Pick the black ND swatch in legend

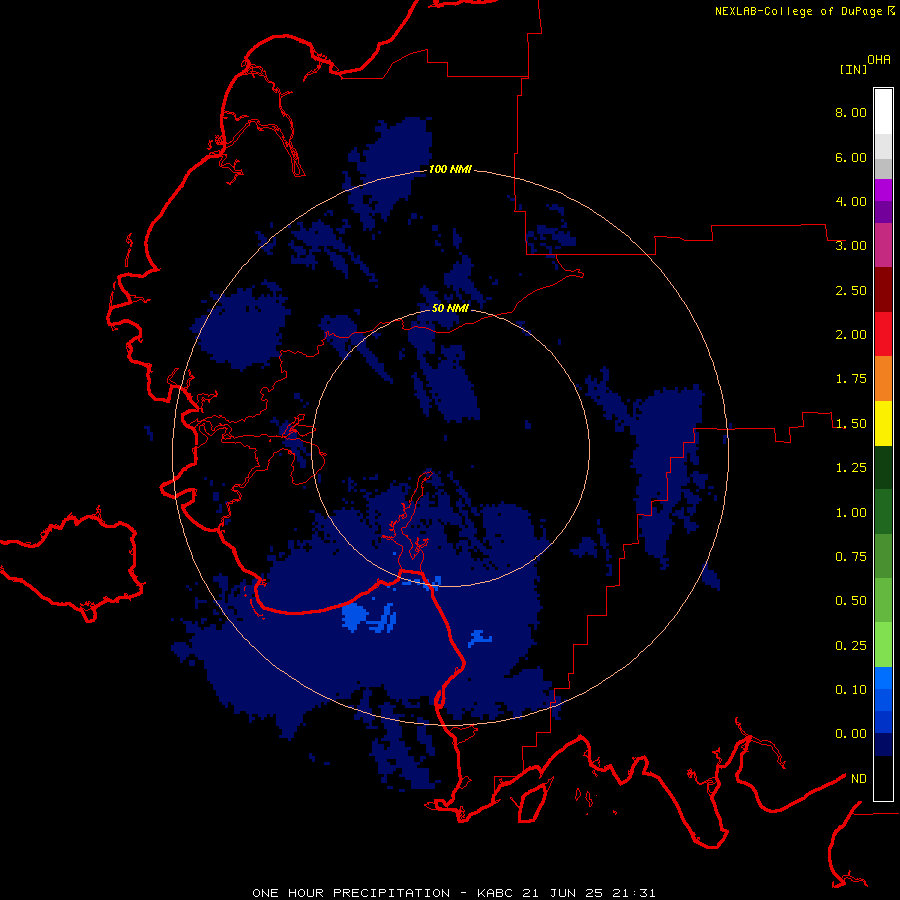click(x=883, y=778)
